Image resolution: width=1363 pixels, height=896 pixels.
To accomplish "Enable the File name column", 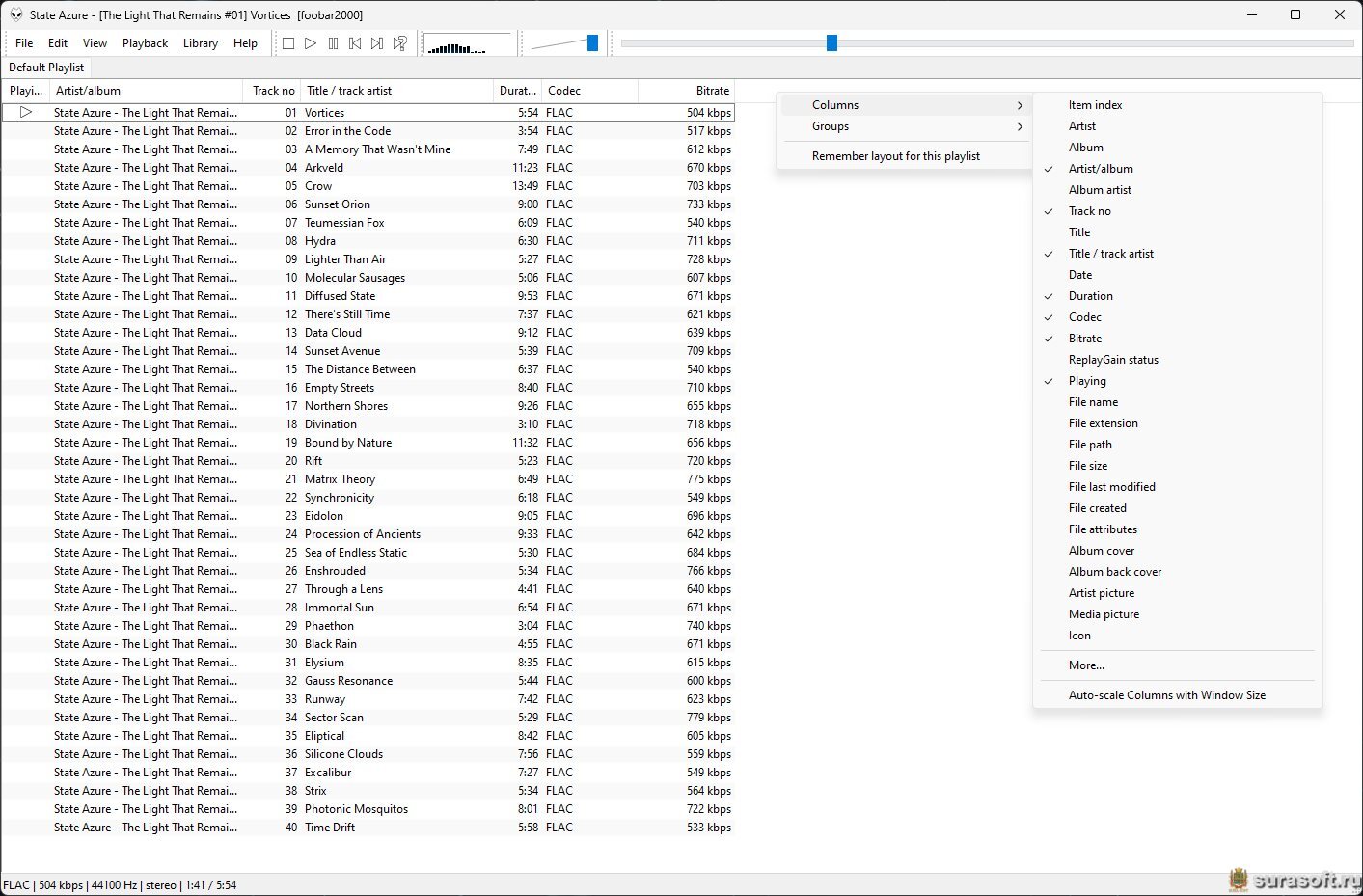I will click(x=1177, y=402).
